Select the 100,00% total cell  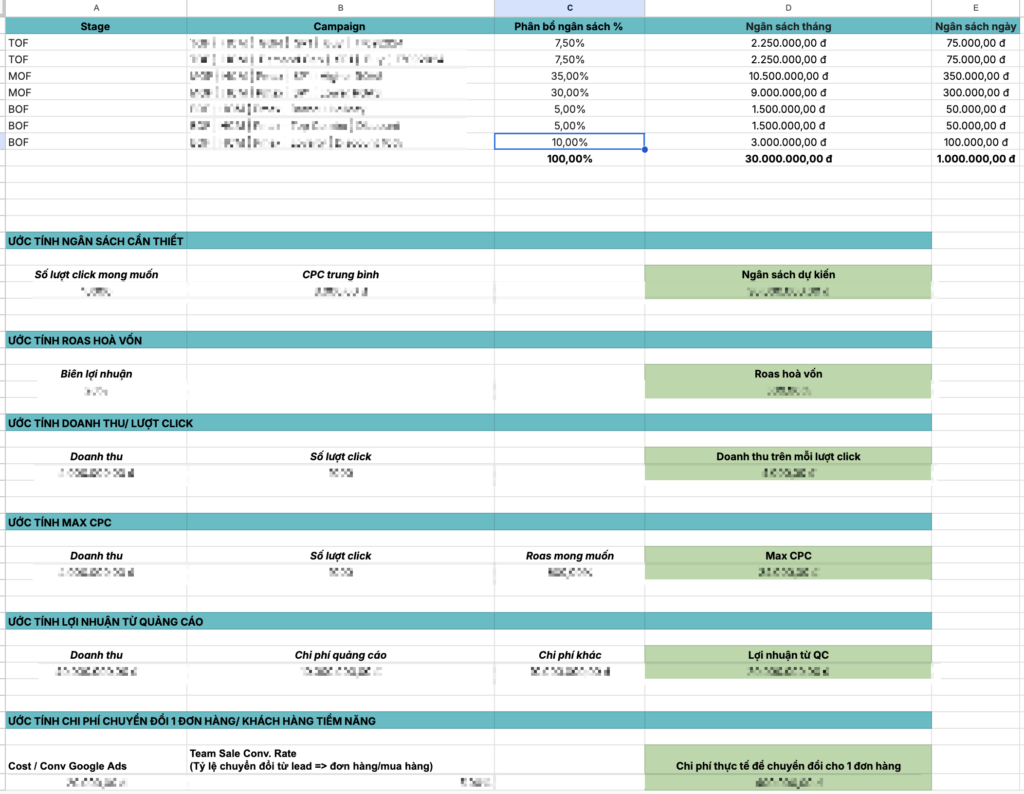(569, 159)
